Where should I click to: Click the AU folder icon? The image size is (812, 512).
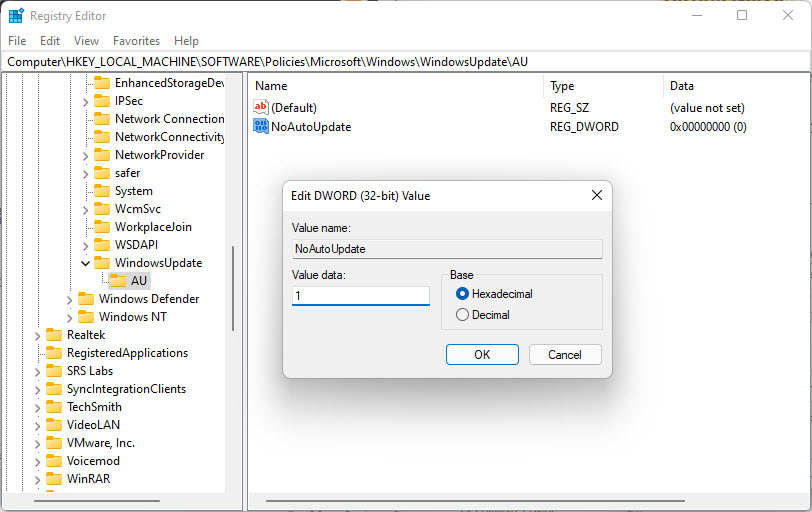click(118, 281)
